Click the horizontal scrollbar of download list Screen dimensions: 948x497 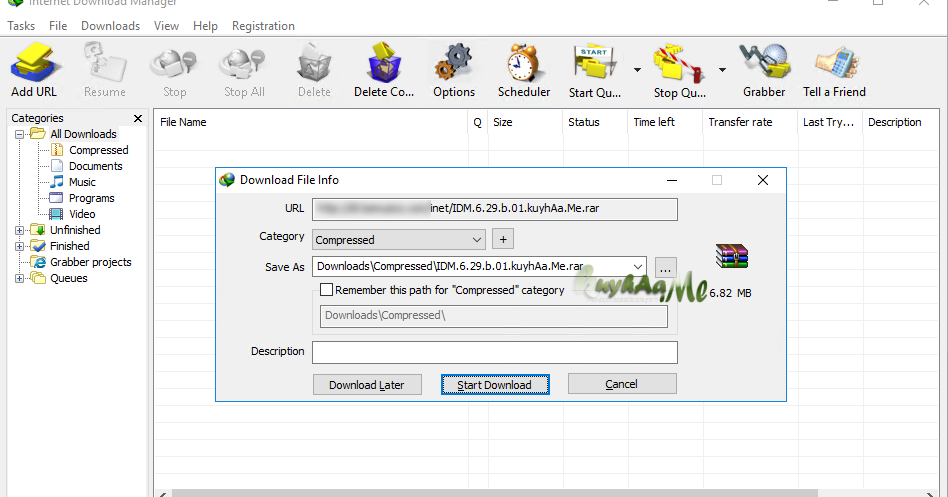click(x=495, y=493)
